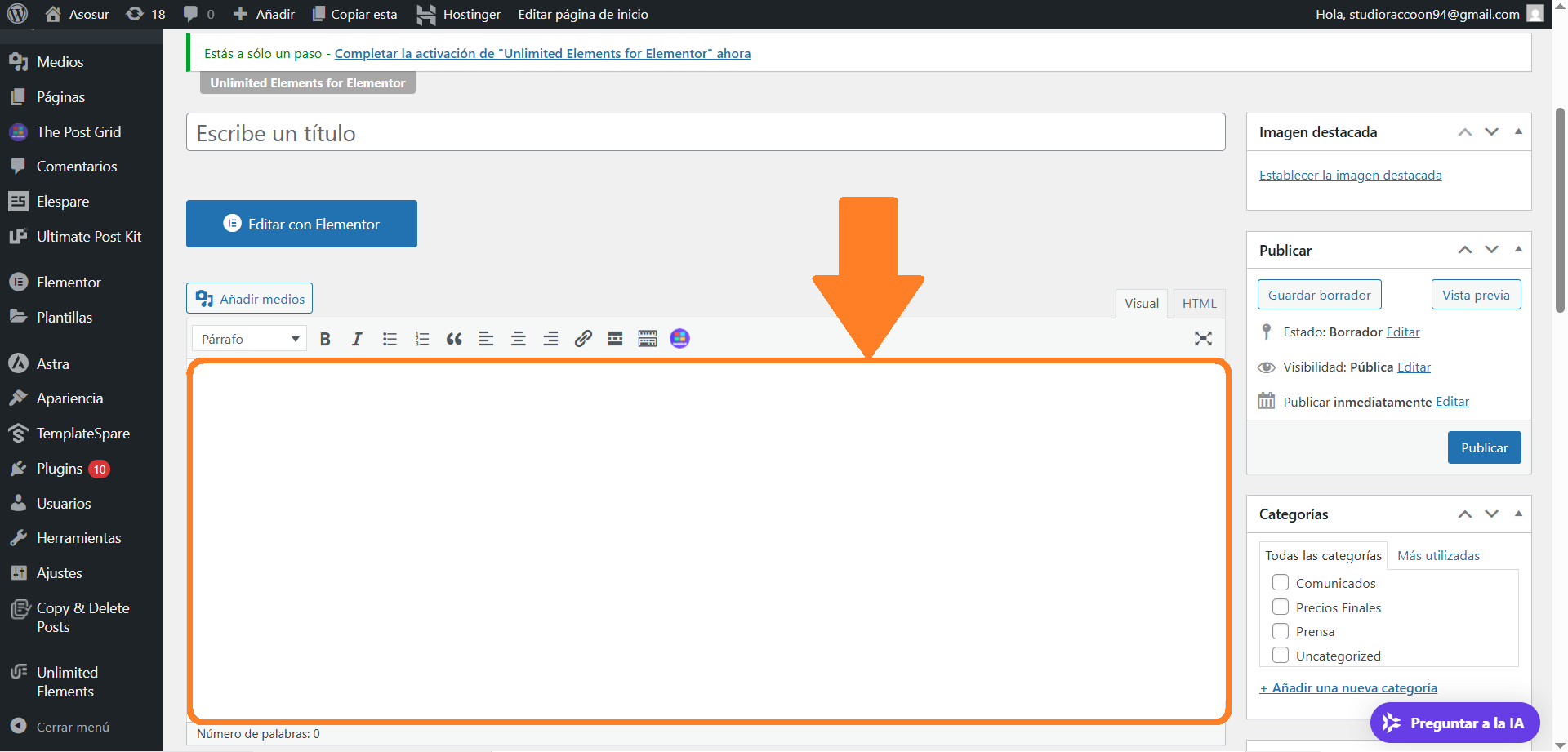This screenshot has height=752, width=1568.
Task: Toggle bold formatting in editor toolbar
Action: 325,339
